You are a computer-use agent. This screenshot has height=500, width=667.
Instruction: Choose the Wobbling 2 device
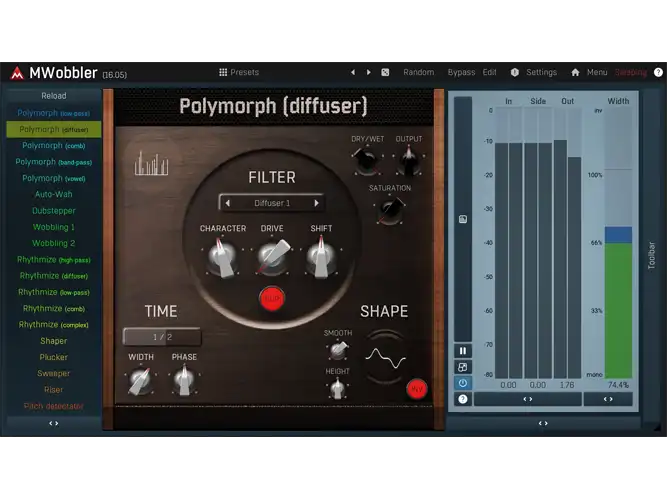pyautogui.click(x=54, y=243)
